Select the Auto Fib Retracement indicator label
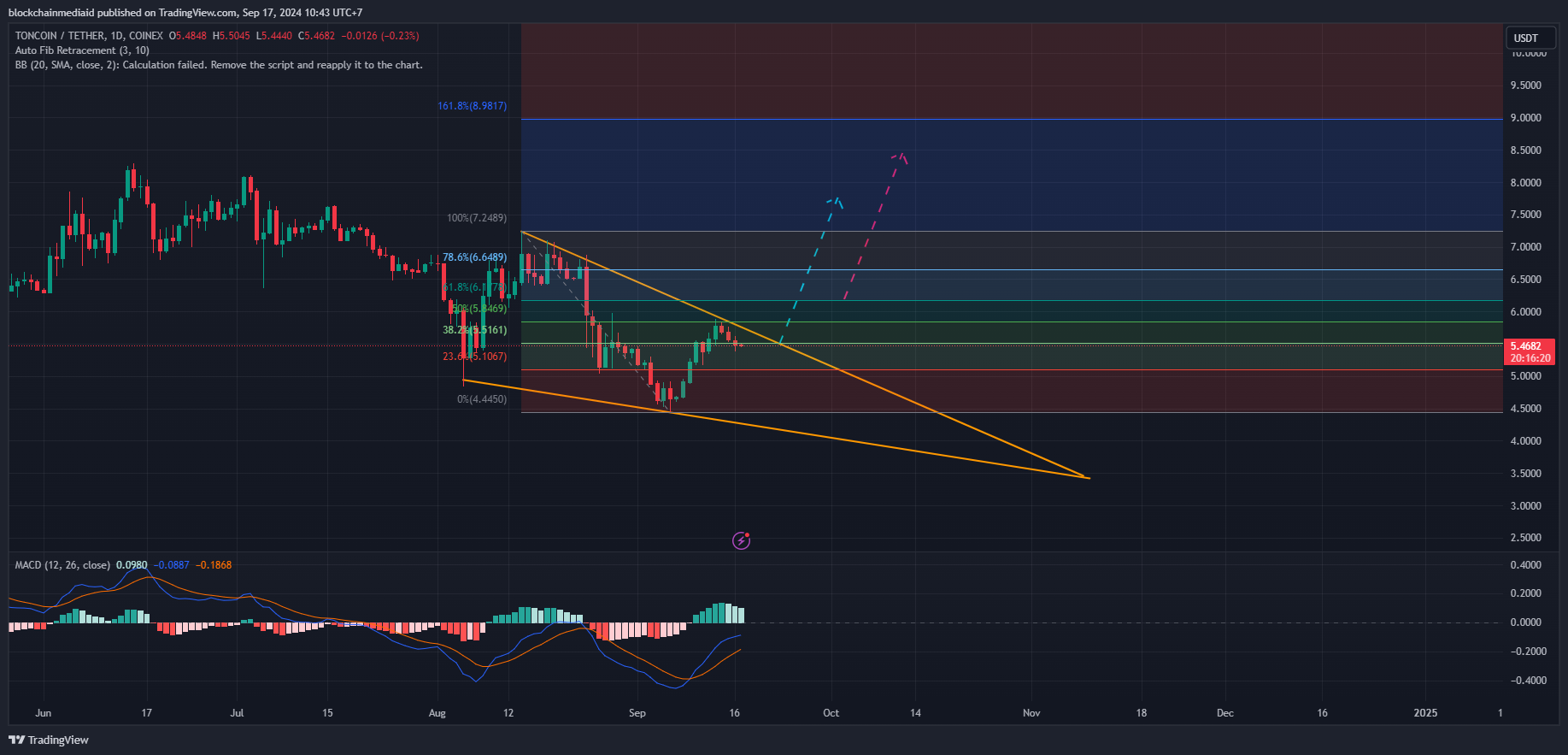 [82, 50]
